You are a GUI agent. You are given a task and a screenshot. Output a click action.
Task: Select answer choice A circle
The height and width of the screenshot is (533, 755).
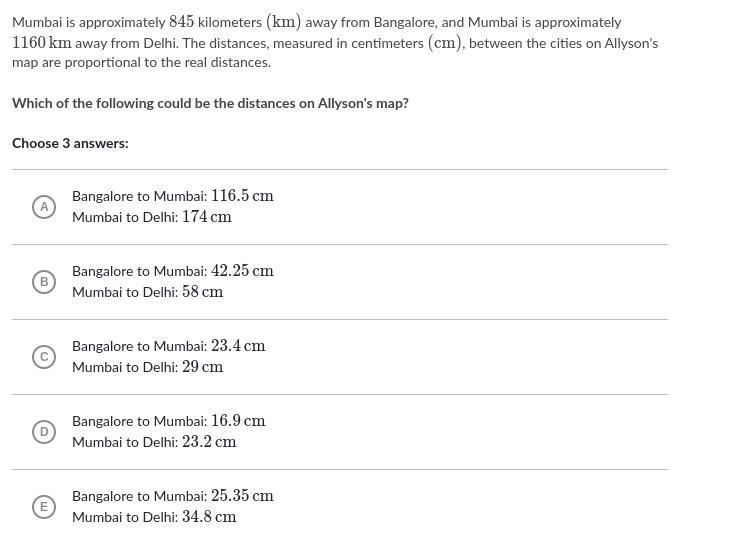tap(44, 207)
